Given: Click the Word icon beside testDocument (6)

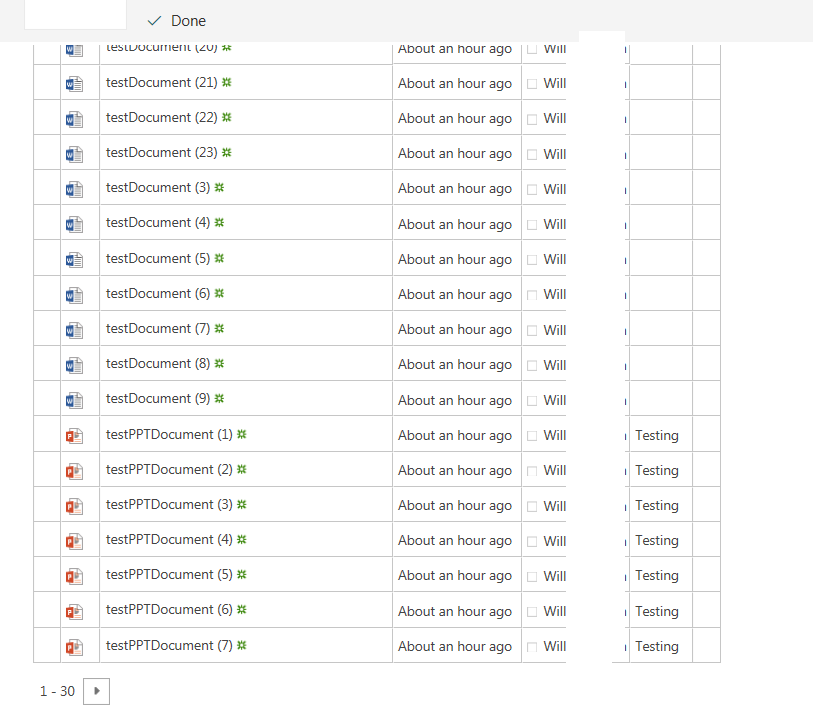Looking at the screenshot, I should click(x=74, y=295).
